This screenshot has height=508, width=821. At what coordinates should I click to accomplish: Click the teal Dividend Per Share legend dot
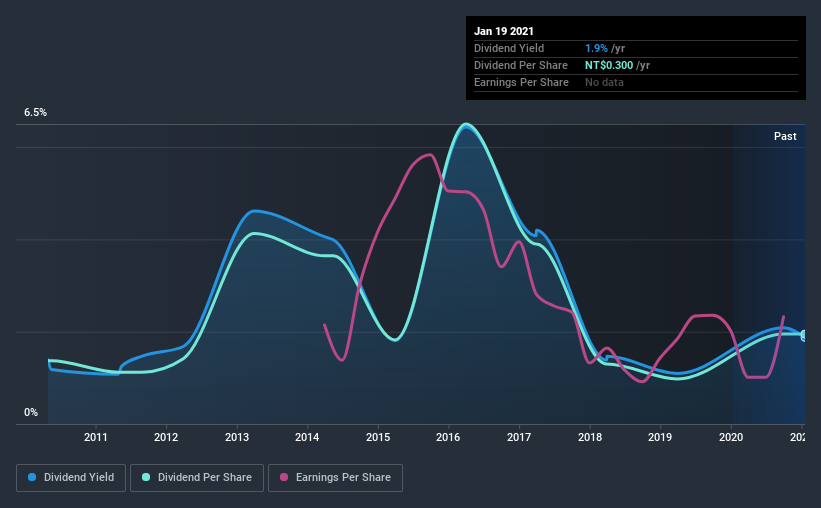[x=146, y=477]
